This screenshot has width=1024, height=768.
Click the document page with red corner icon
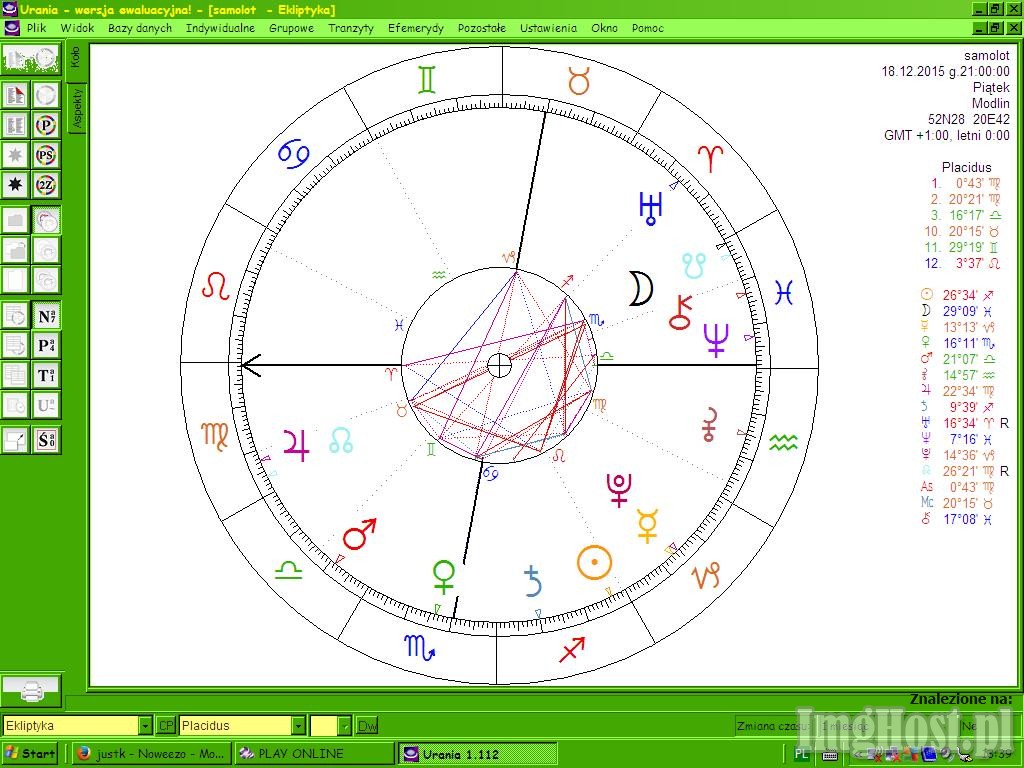click(x=16, y=95)
